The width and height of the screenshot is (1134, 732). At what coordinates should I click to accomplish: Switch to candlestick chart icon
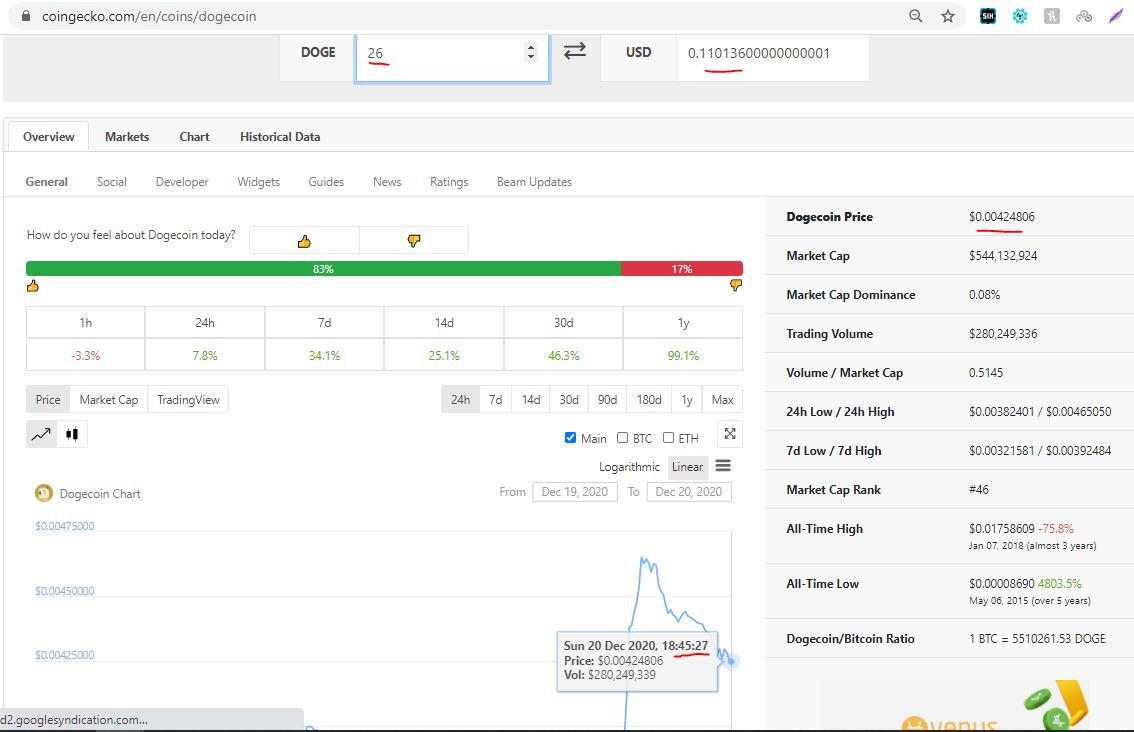coord(72,434)
